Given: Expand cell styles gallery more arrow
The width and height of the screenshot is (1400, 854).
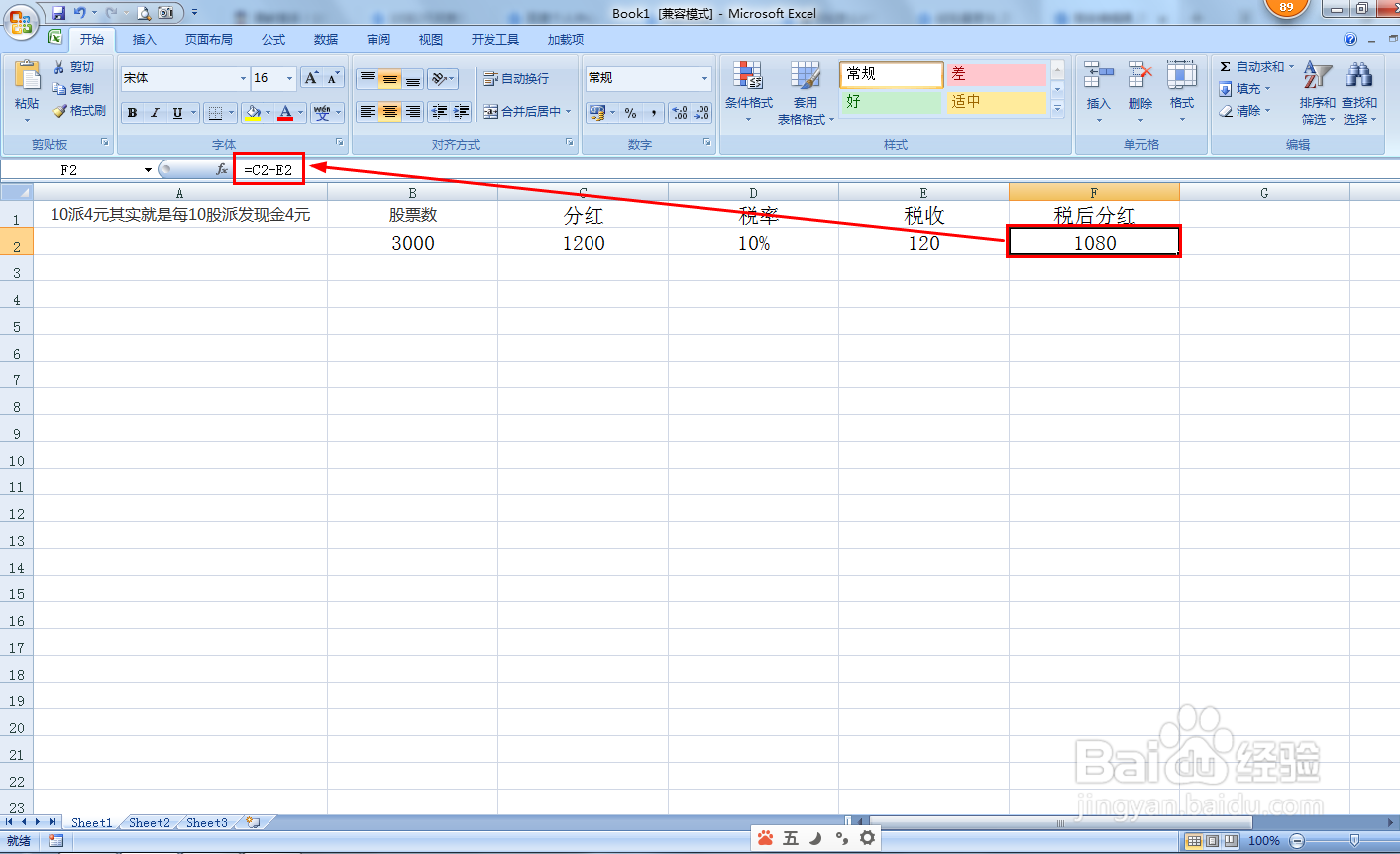Looking at the screenshot, I should 1057,109.
